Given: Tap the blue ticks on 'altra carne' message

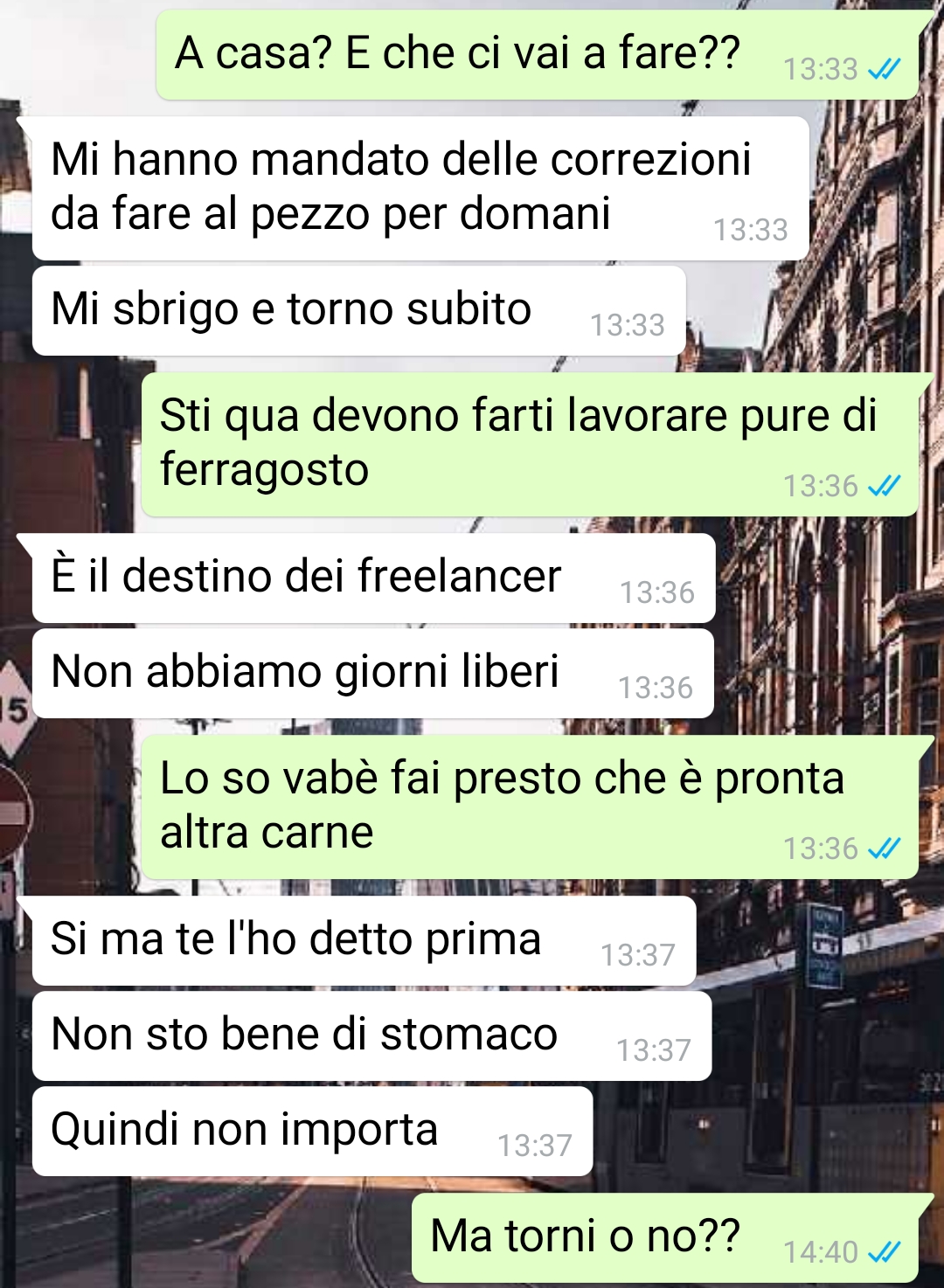Looking at the screenshot, I should (884, 848).
